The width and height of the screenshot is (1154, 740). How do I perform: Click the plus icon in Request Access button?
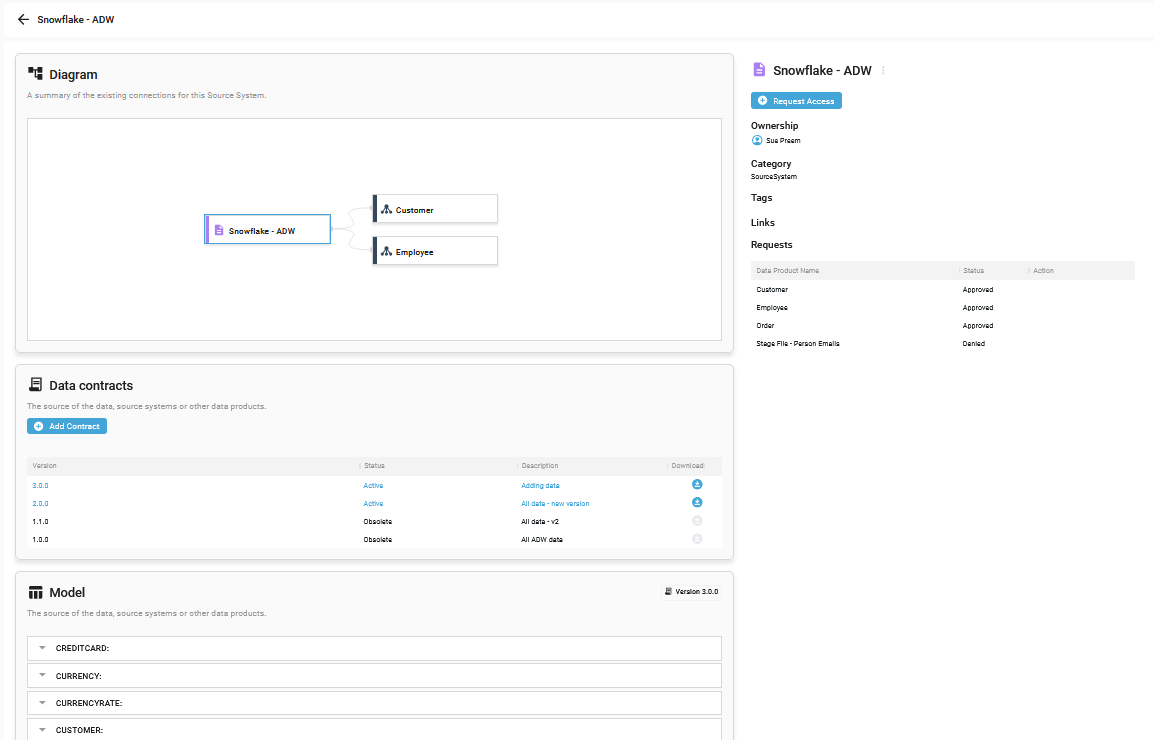(x=762, y=101)
